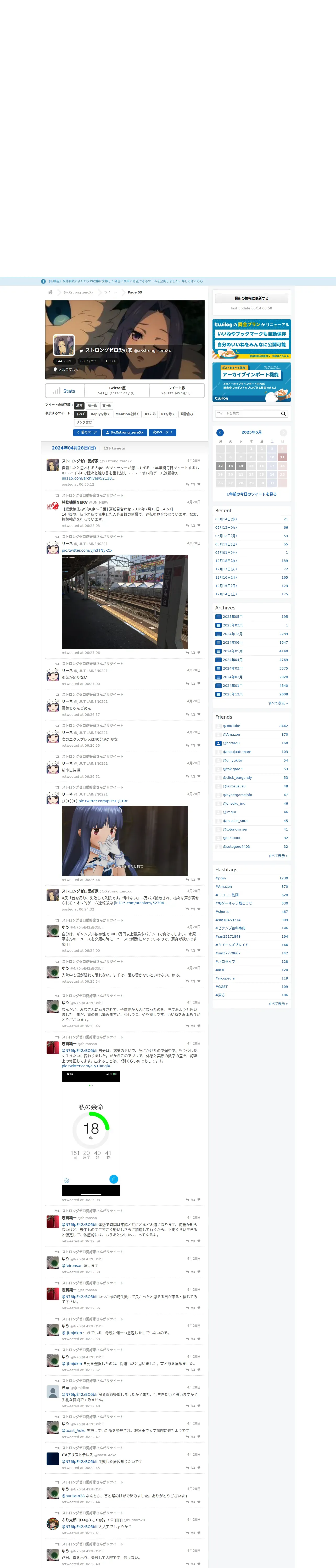
Task: Open the 私の余命 app screenshot thumbnail
Action: [91, 1134]
